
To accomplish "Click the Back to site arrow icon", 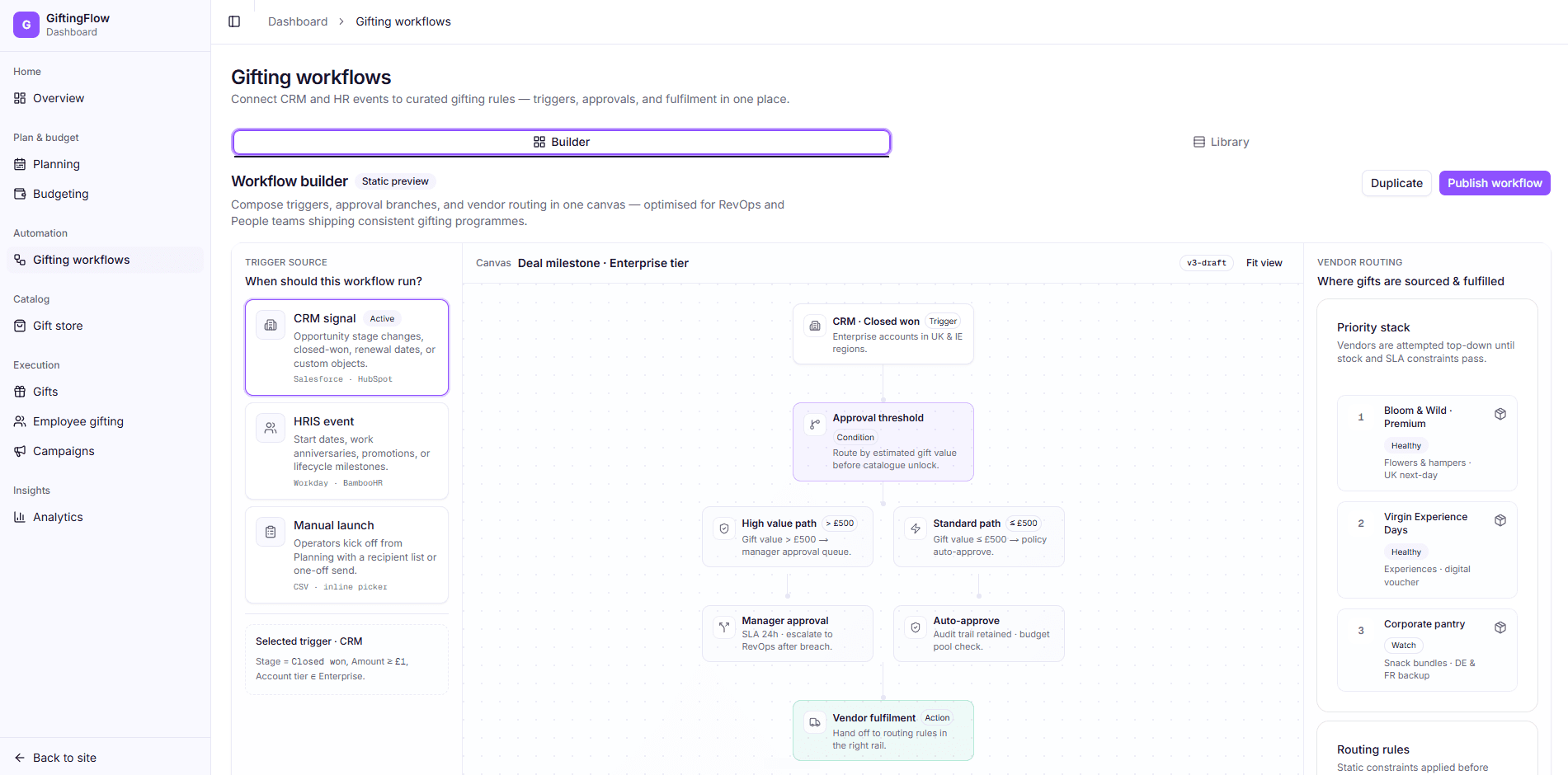I will coord(20,758).
